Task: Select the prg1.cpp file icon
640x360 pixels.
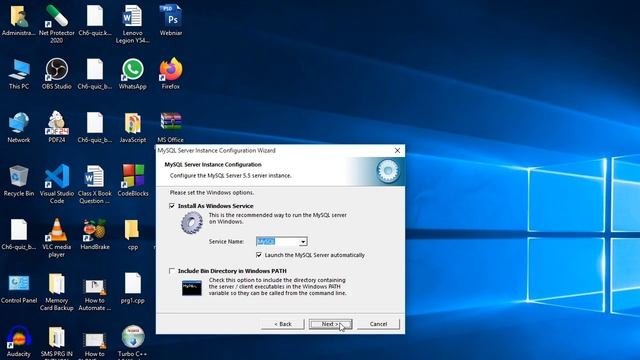Action: coord(133,288)
